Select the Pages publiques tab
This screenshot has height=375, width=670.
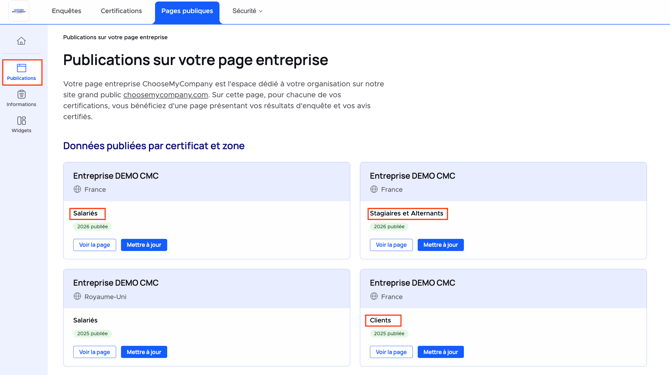187,12
